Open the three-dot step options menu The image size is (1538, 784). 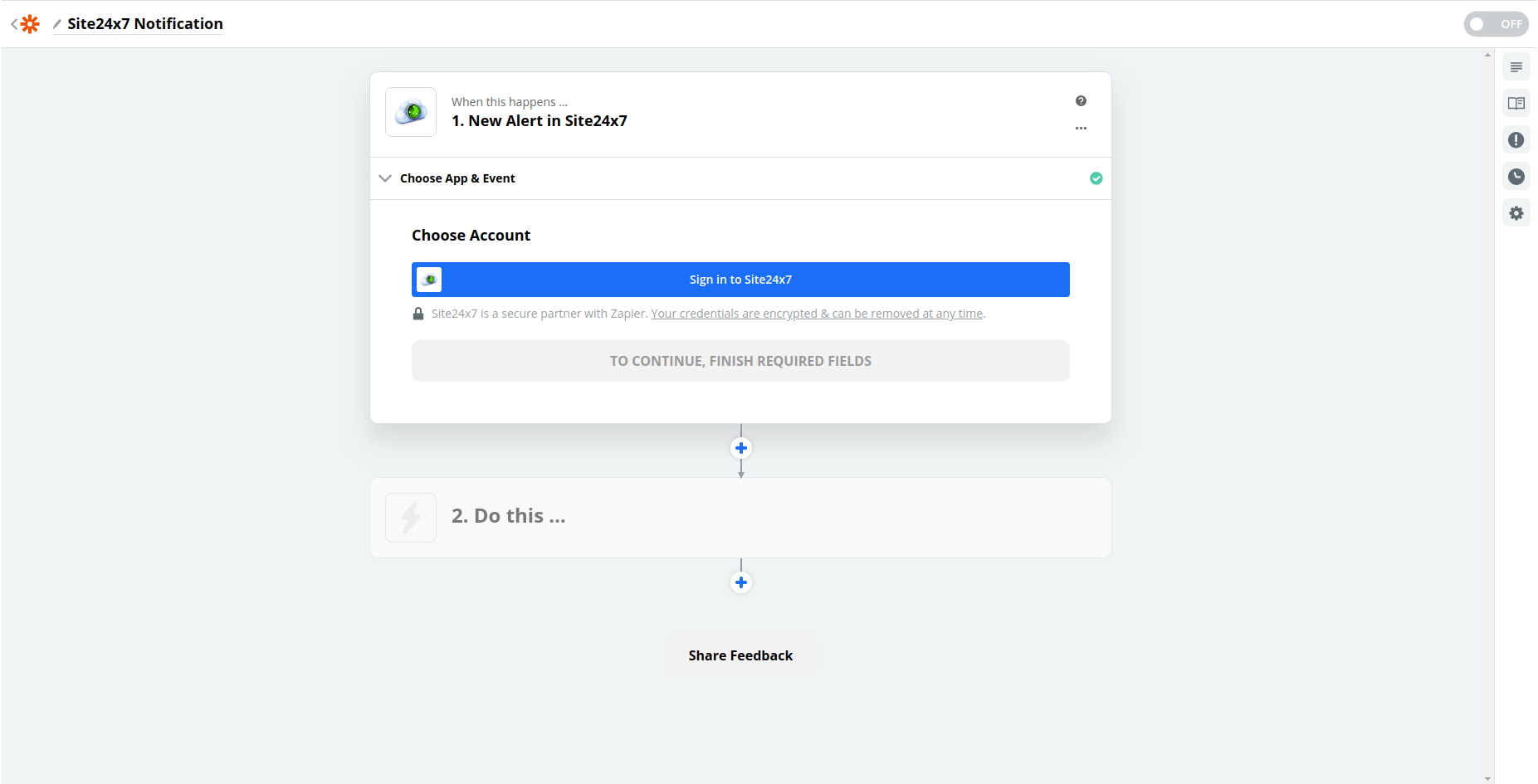click(1081, 129)
